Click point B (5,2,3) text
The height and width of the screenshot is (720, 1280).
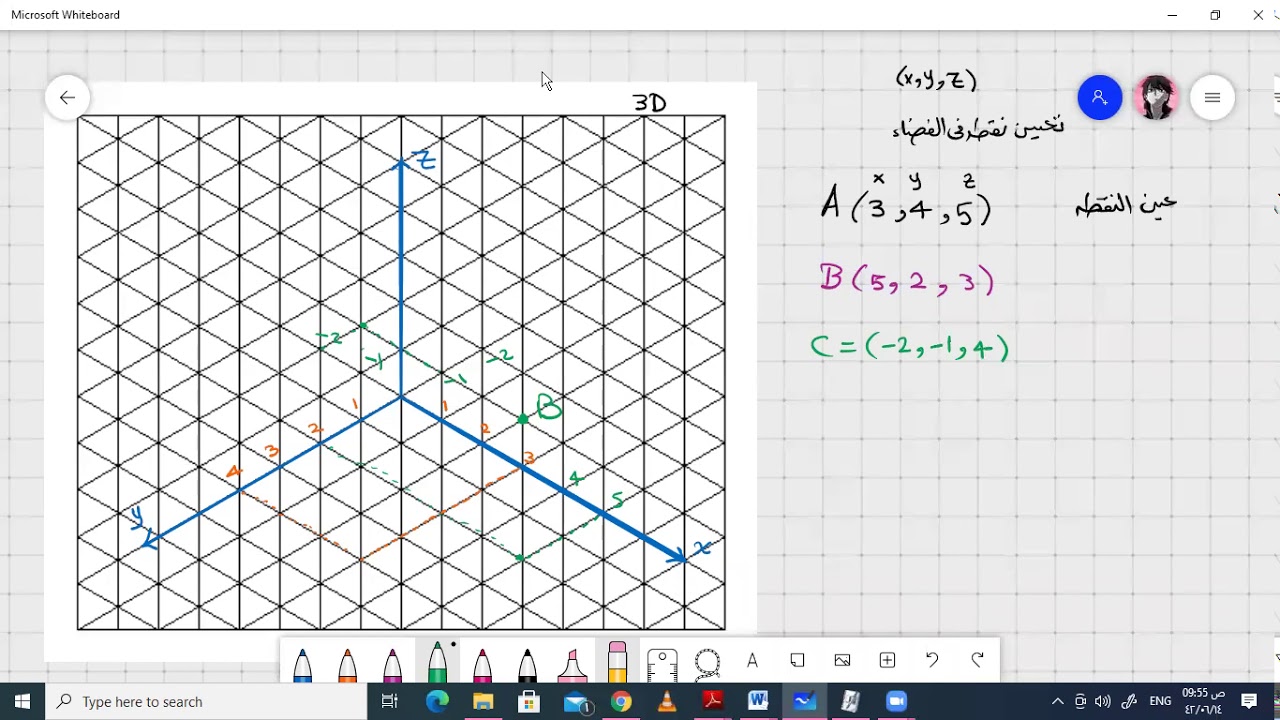click(x=907, y=280)
